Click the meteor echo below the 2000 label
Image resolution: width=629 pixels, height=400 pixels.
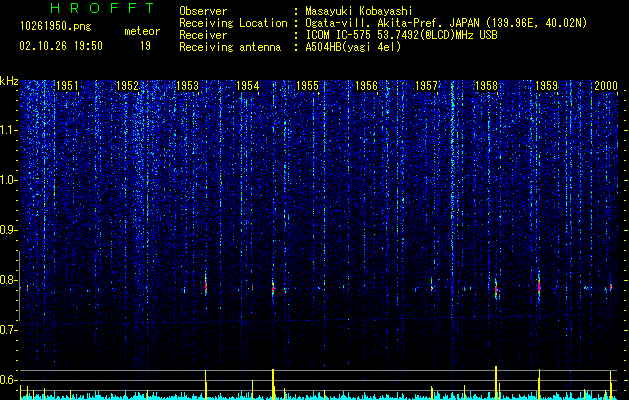click(611, 287)
